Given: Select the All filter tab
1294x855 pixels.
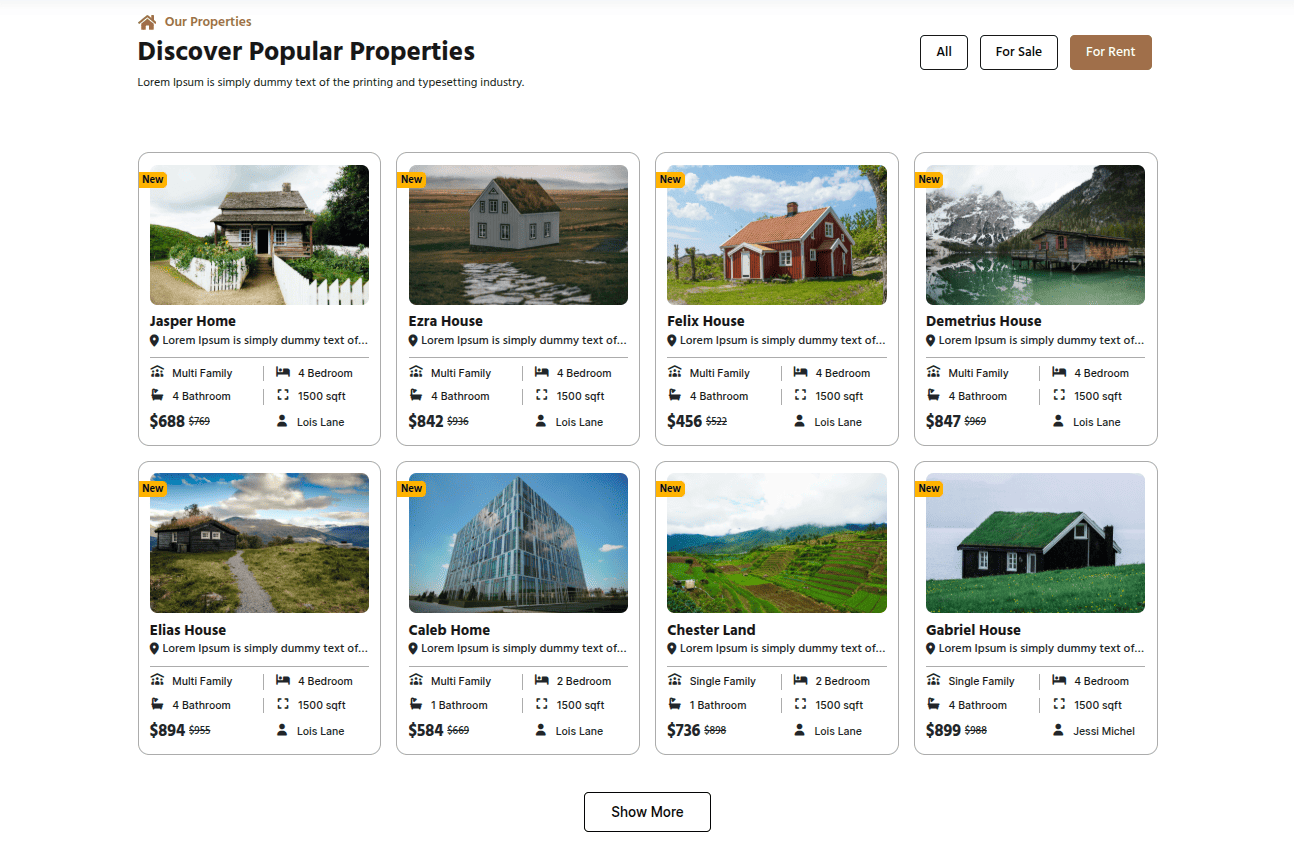Looking at the screenshot, I should tap(943, 52).
